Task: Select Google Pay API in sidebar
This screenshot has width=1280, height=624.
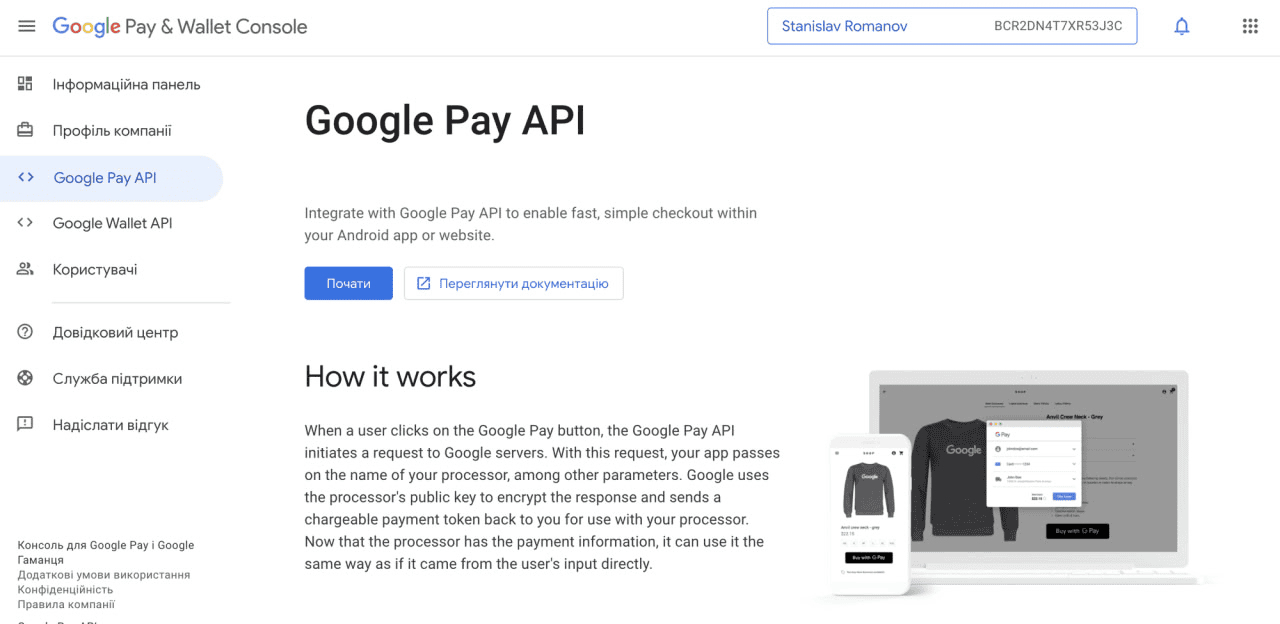Action: (105, 178)
